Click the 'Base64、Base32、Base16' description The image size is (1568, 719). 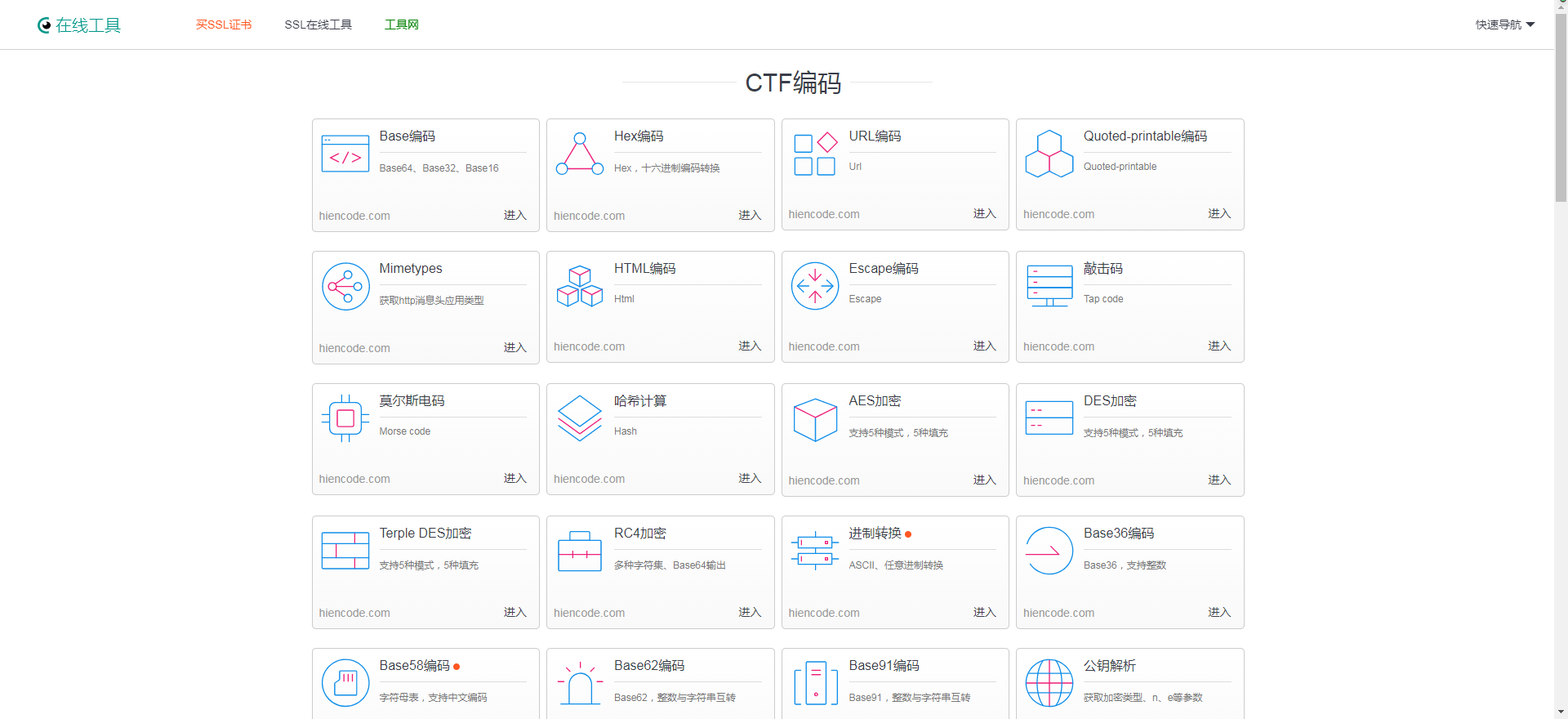point(439,168)
